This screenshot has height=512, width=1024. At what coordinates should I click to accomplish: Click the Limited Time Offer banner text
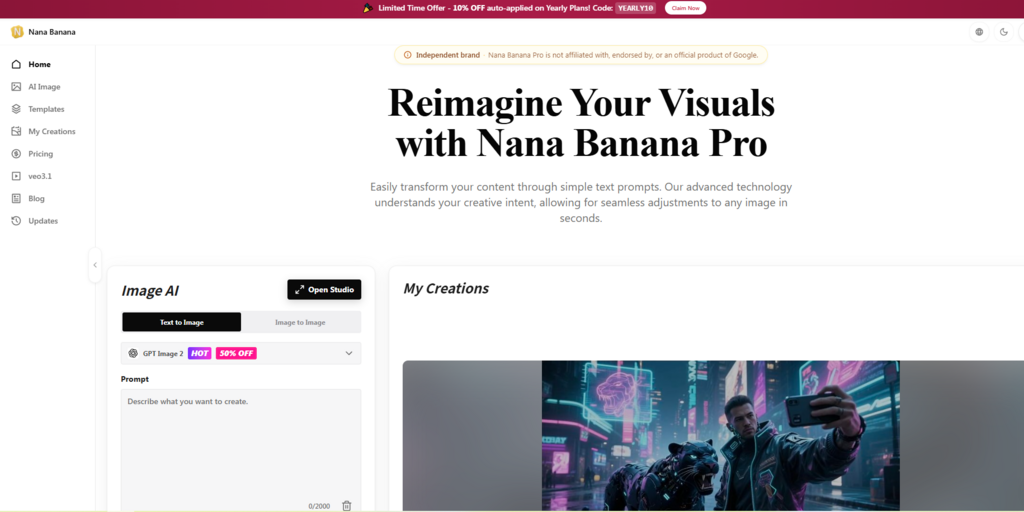496,8
